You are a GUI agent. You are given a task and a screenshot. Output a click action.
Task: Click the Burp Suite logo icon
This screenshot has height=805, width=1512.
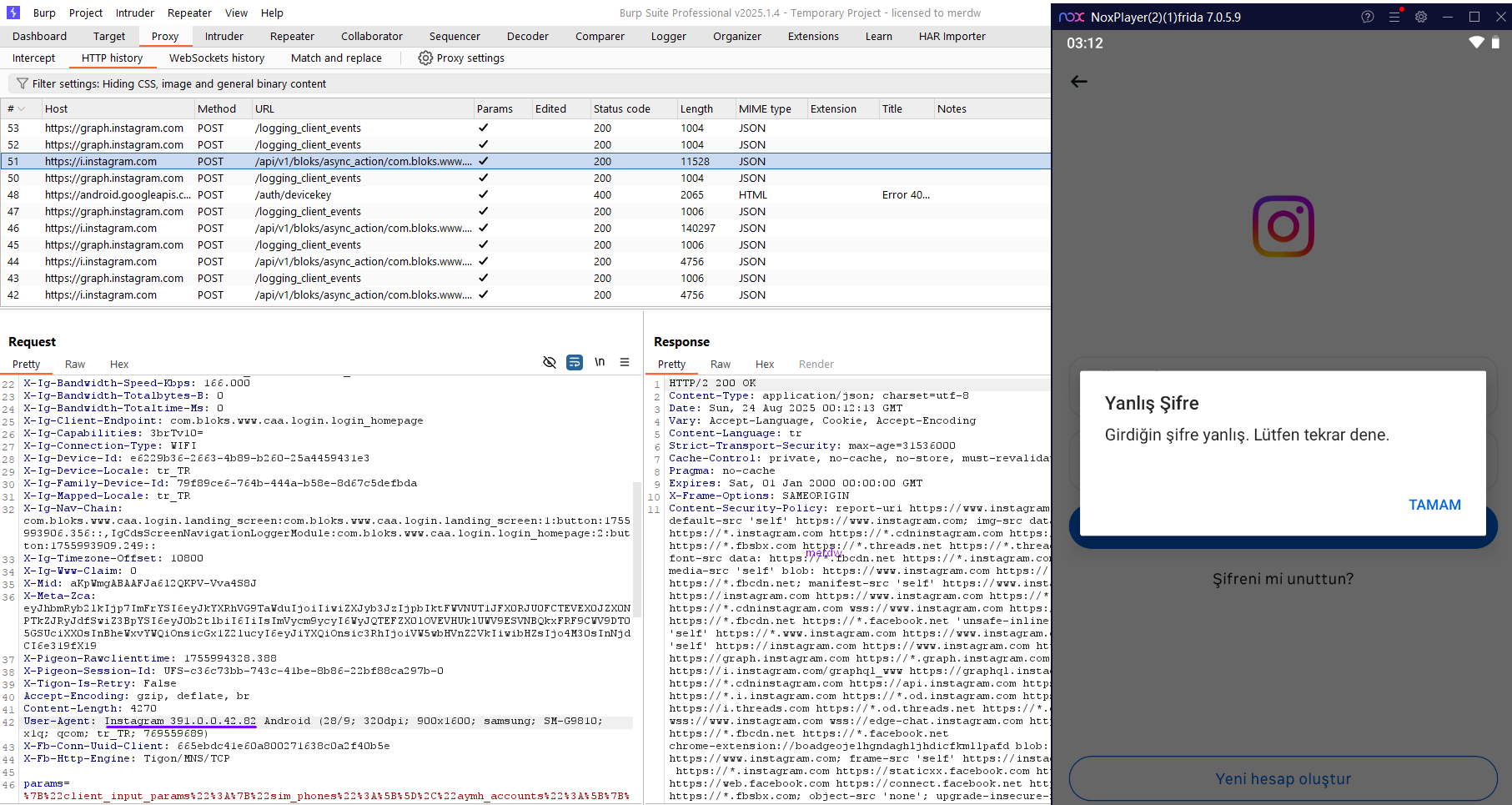(13, 13)
